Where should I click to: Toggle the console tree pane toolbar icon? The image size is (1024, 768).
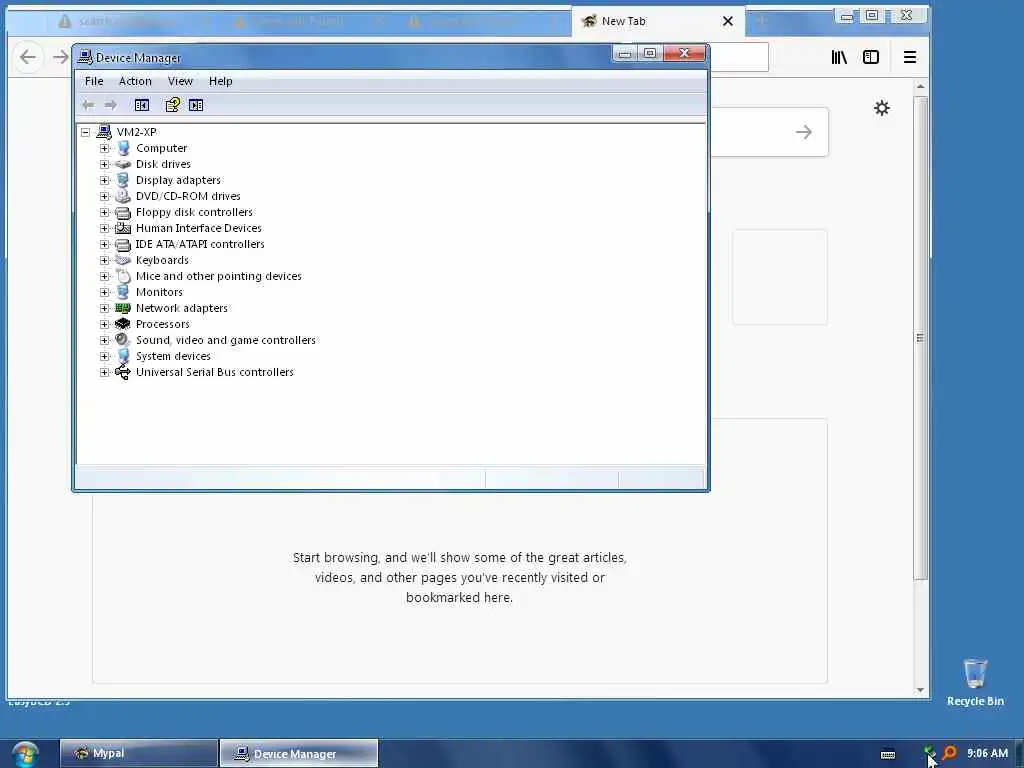pyautogui.click(x=142, y=105)
